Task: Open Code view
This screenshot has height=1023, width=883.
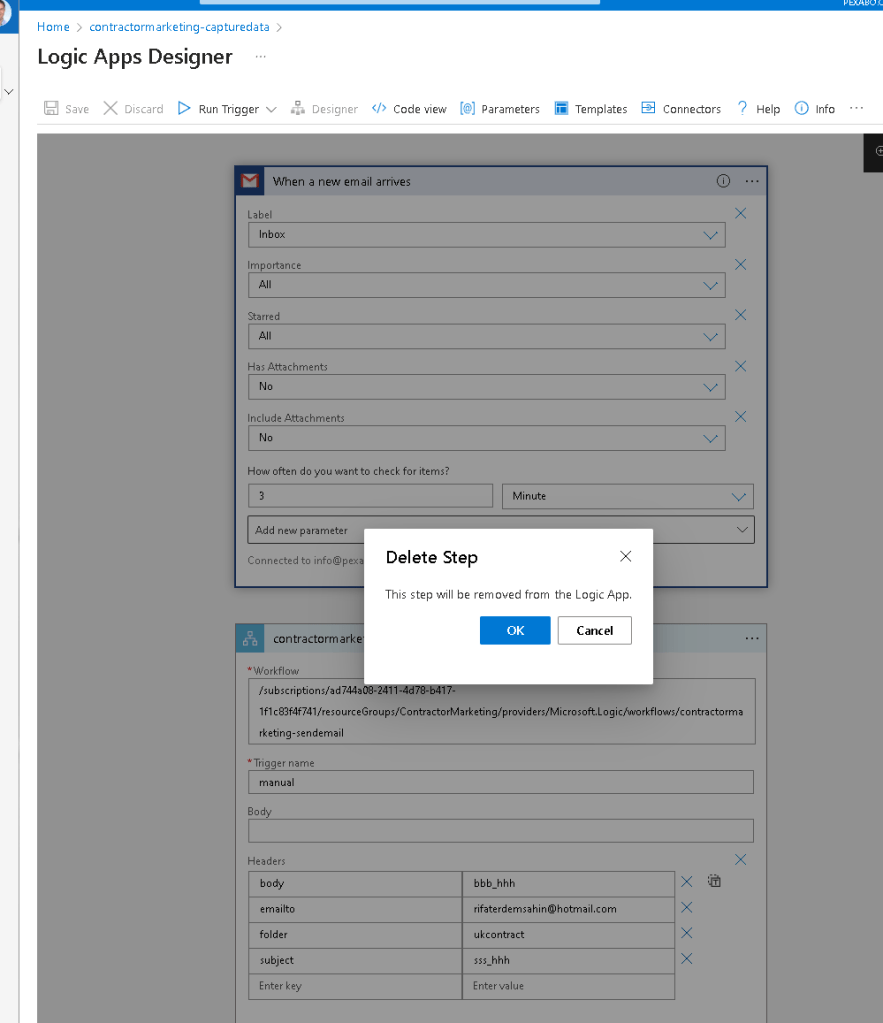Action: pos(409,108)
